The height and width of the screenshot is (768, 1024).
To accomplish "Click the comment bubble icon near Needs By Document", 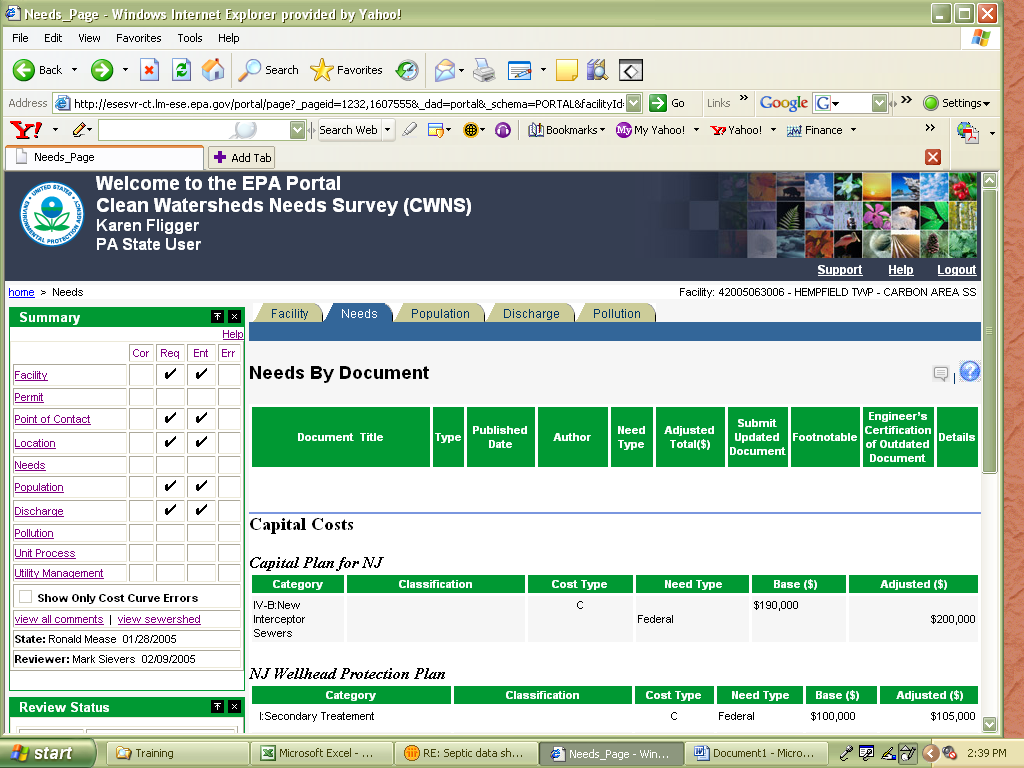I will click(941, 374).
